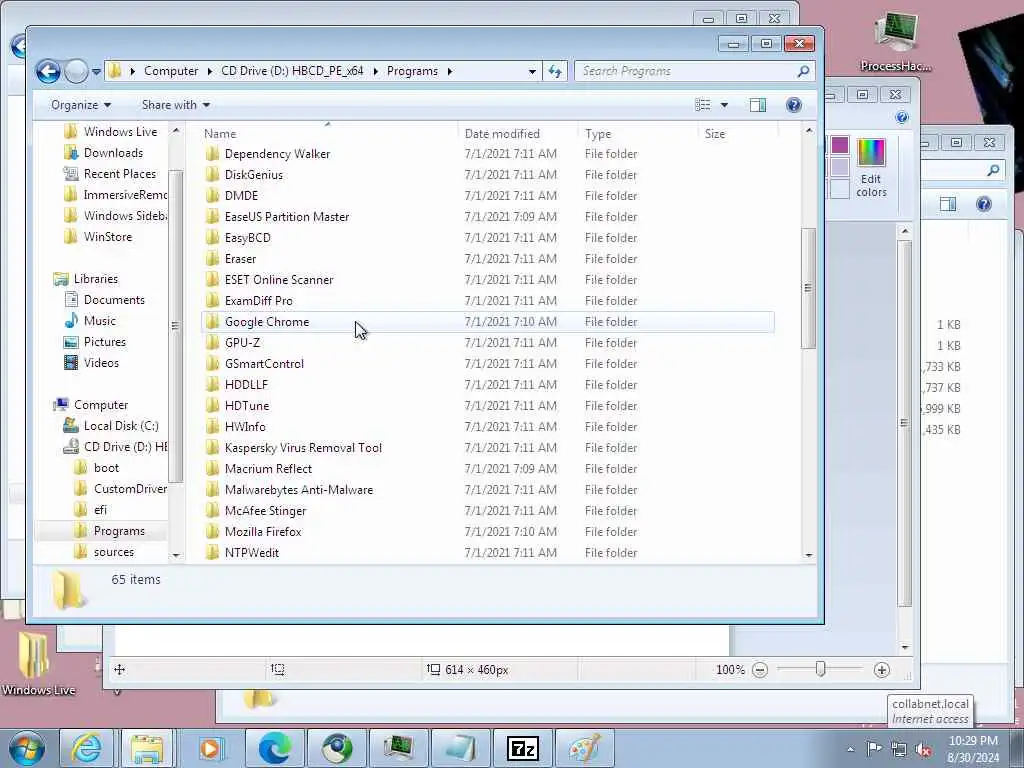Open 7-Zip from the taskbar

(522, 748)
